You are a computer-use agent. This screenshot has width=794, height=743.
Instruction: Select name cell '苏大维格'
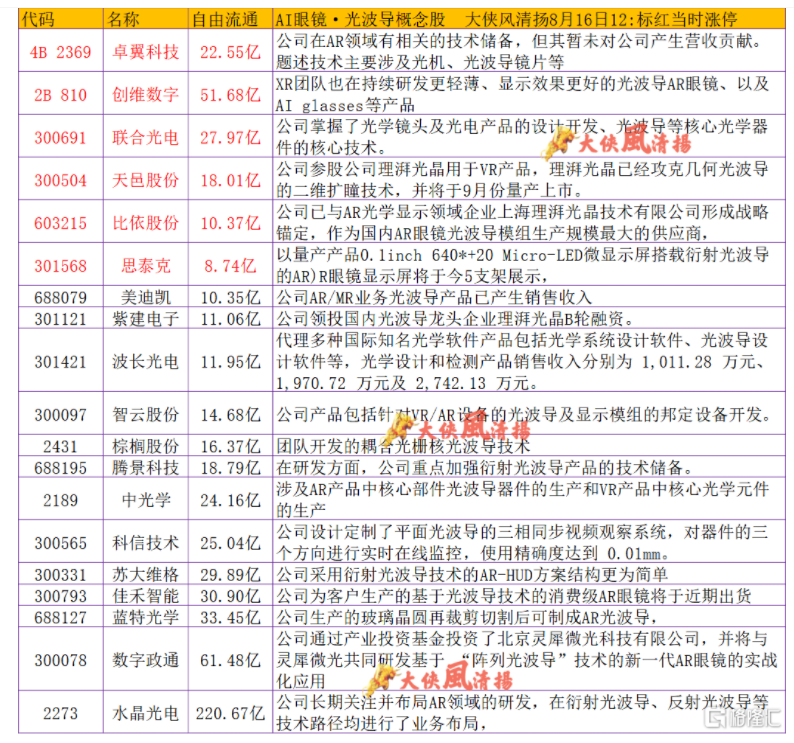pos(146,574)
